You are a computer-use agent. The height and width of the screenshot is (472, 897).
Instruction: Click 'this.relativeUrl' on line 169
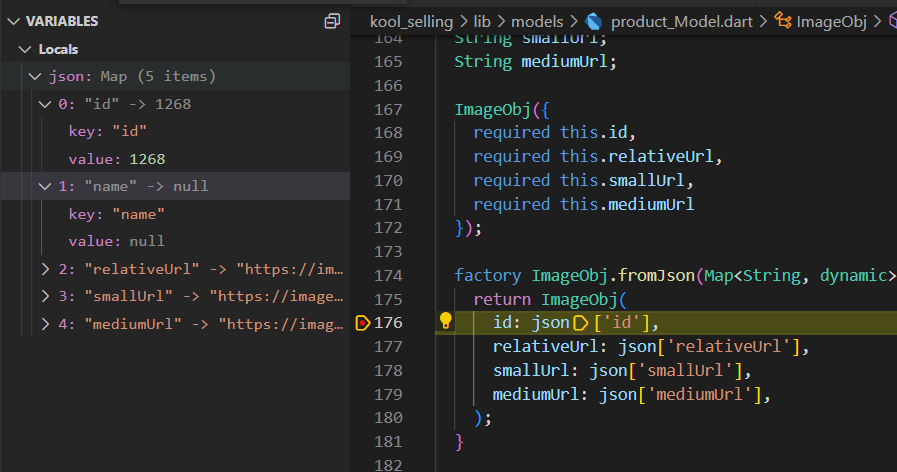pos(637,156)
